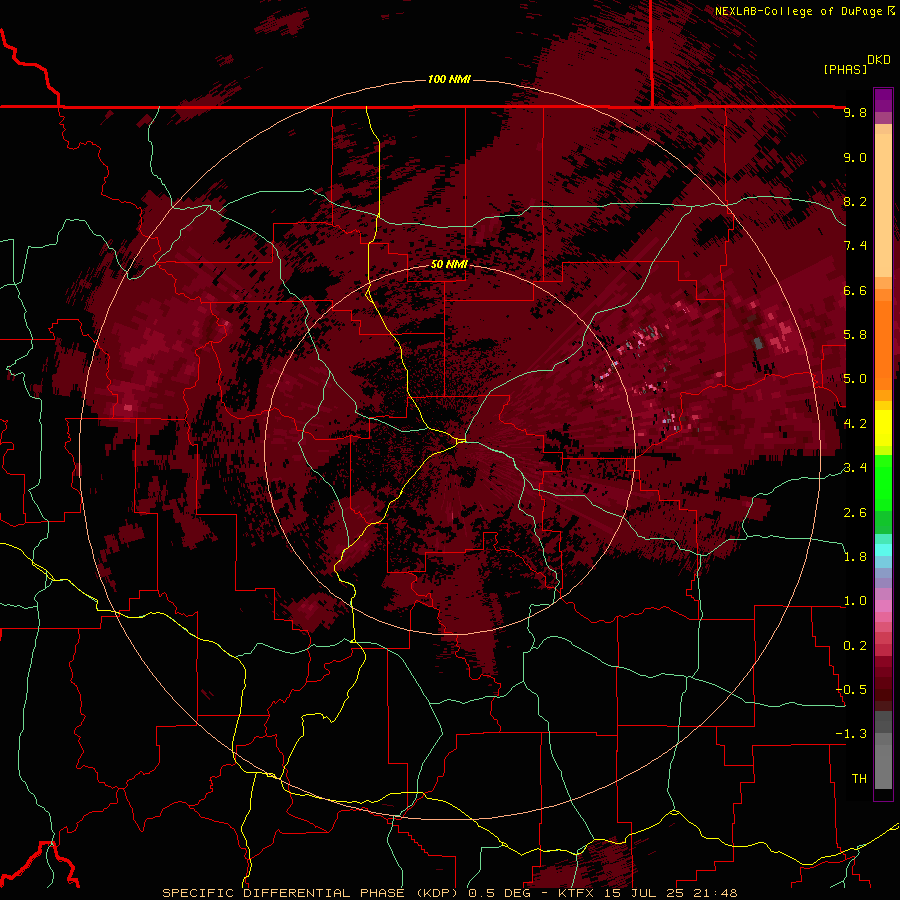The image size is (900, 900).
Task: Click the KTFX 15 JUL 25 21:48 timestamp
Action: (647, 893)
